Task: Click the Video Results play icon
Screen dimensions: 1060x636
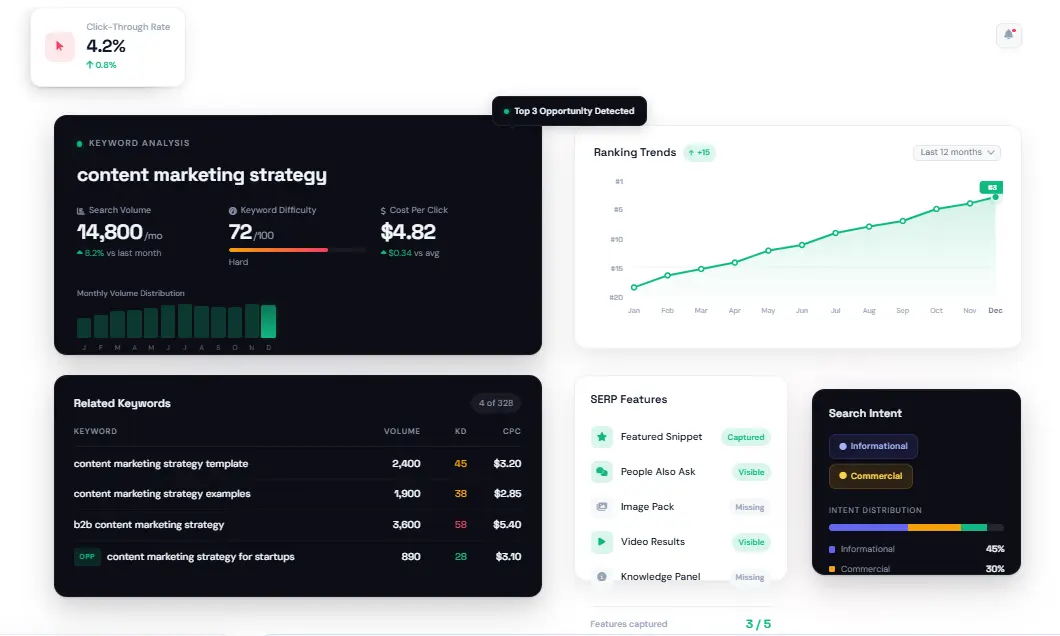Action: pos(601,541)
